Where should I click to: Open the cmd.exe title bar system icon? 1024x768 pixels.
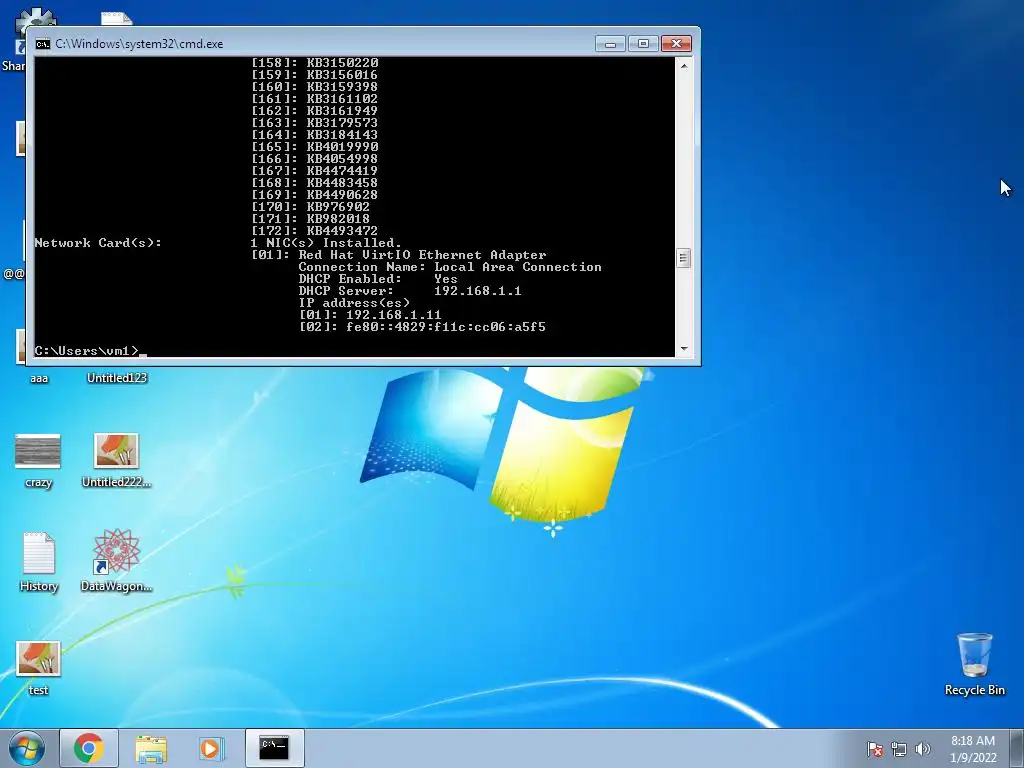tap(42, 44)
